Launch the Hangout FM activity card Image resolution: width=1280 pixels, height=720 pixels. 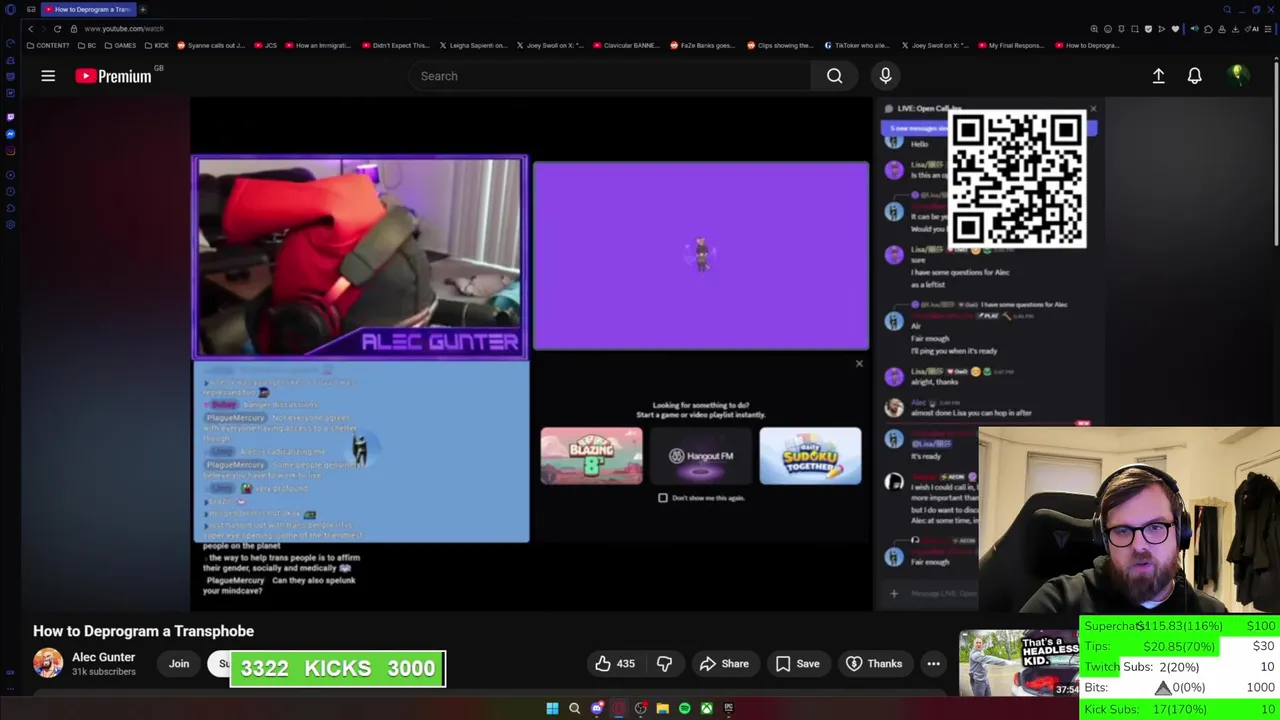[701, 456]
